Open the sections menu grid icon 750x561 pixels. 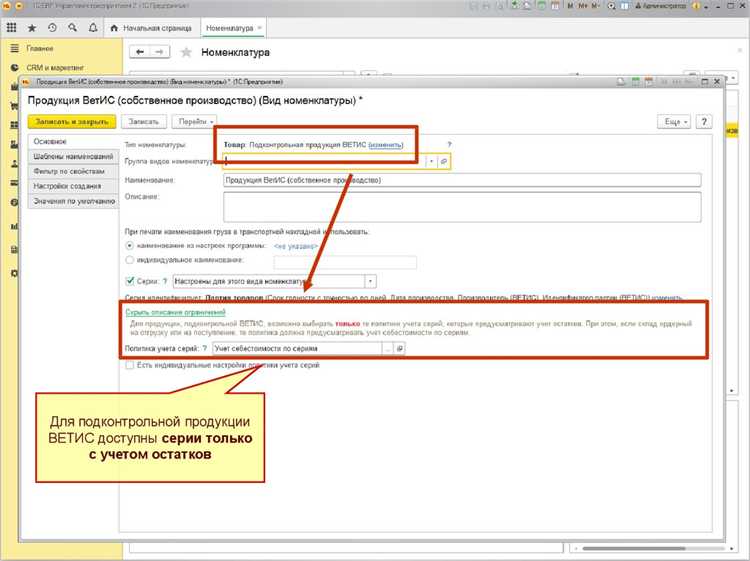tap(11, 28)
